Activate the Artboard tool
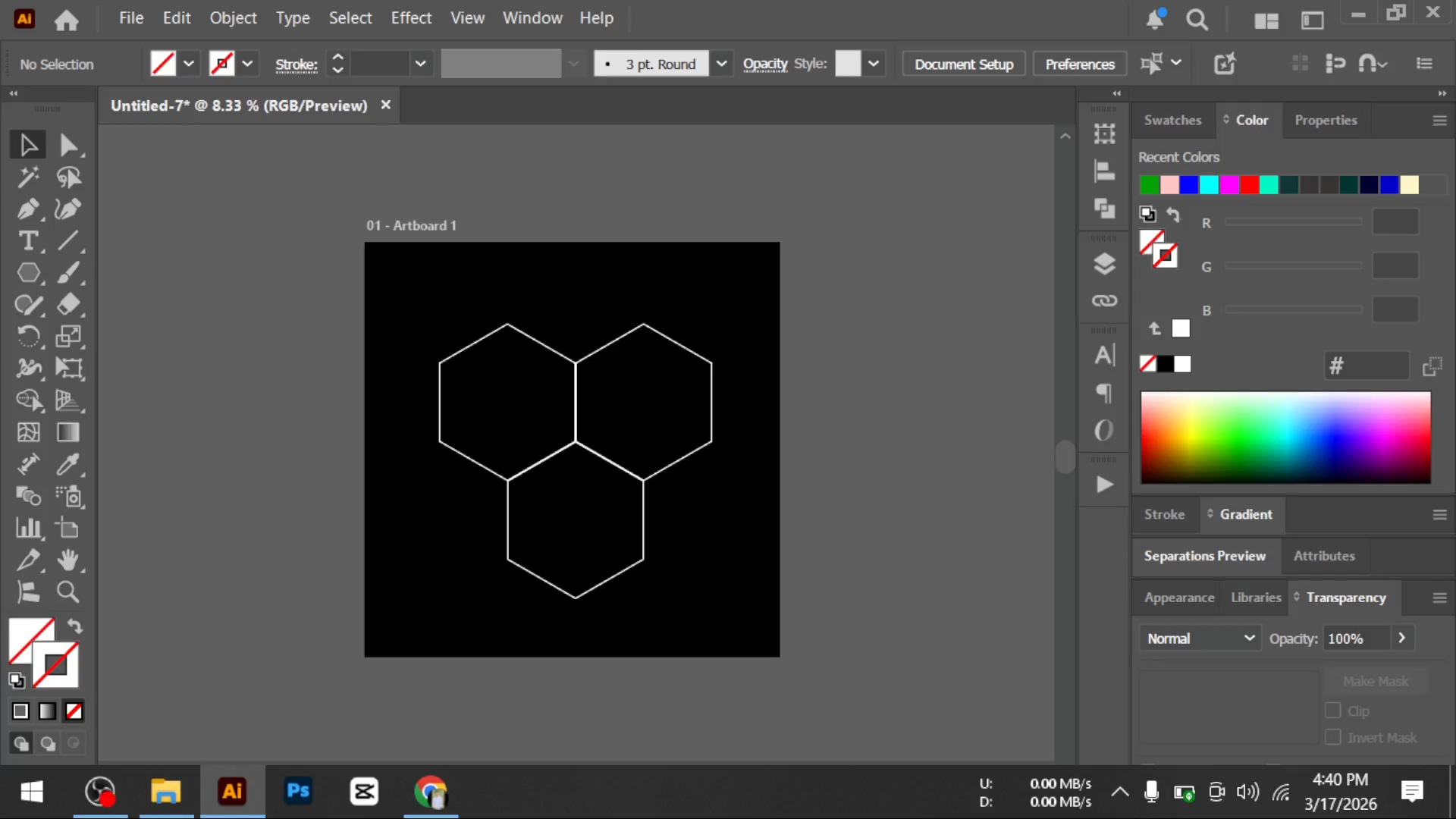Screen dimensions: 1456x819 tap(68, 529)
